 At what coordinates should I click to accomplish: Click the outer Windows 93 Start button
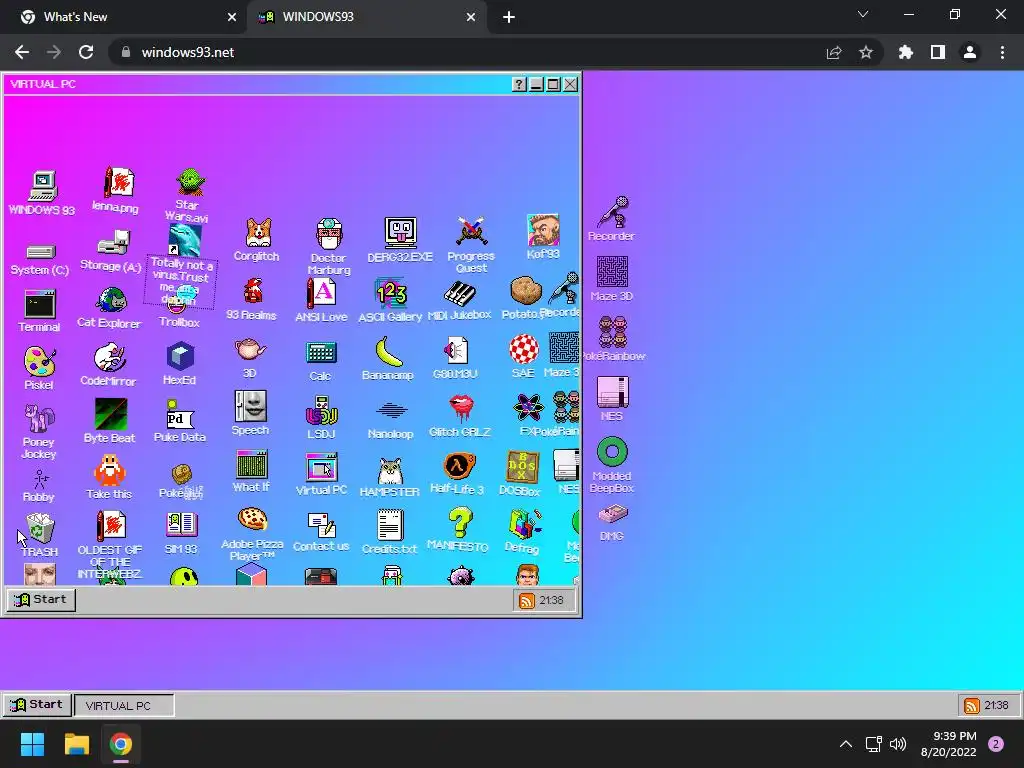pyautogui.click(x=37, y=705)
